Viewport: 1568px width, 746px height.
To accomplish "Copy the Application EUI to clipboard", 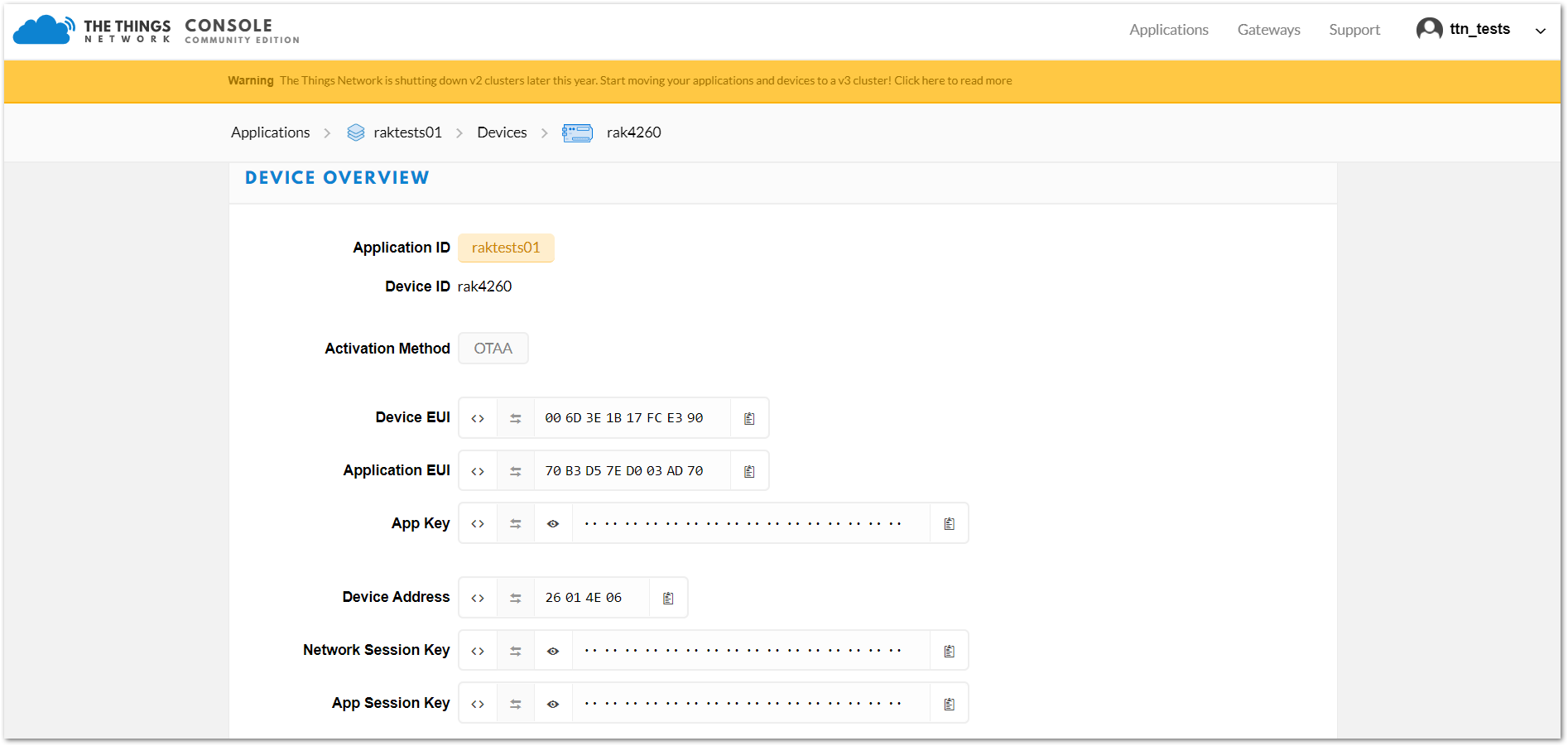I will coord(749,471).
